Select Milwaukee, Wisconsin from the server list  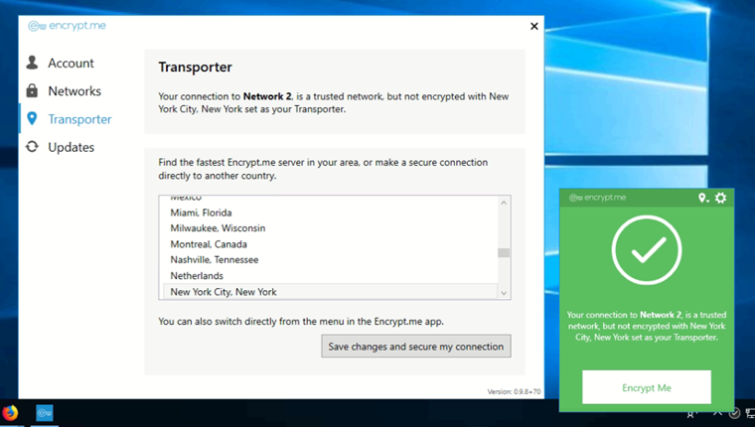coord(330,228)
